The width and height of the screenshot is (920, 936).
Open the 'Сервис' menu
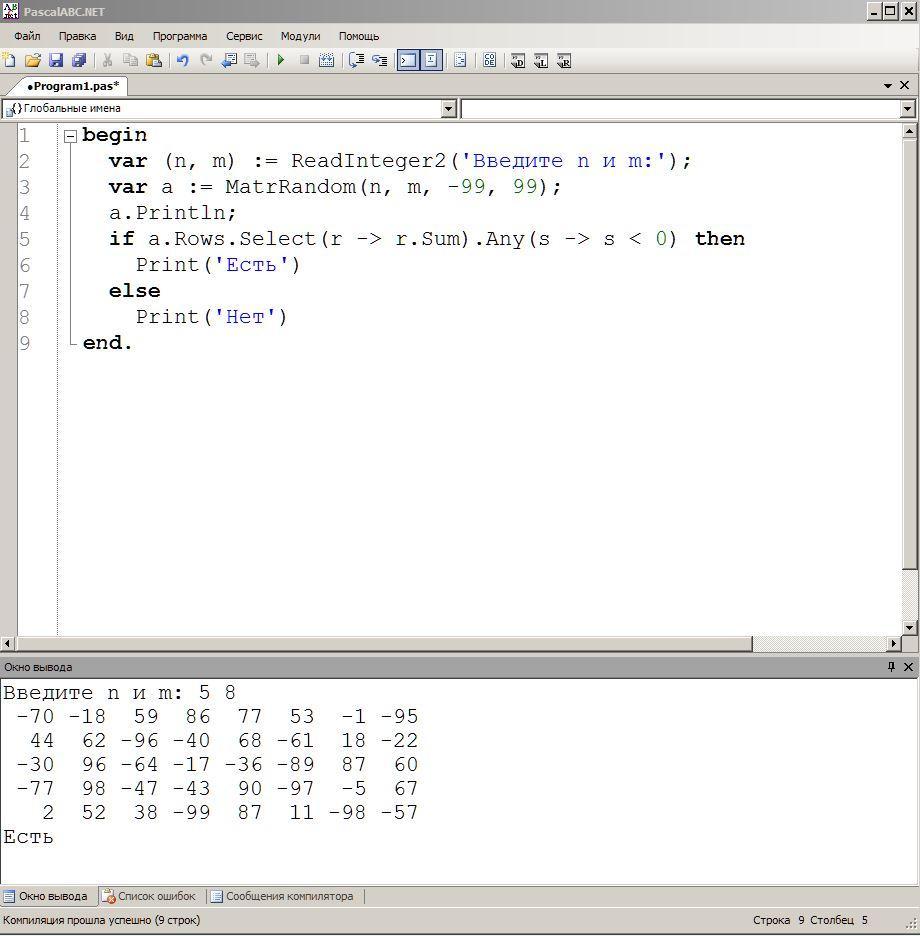coord(244,36)
